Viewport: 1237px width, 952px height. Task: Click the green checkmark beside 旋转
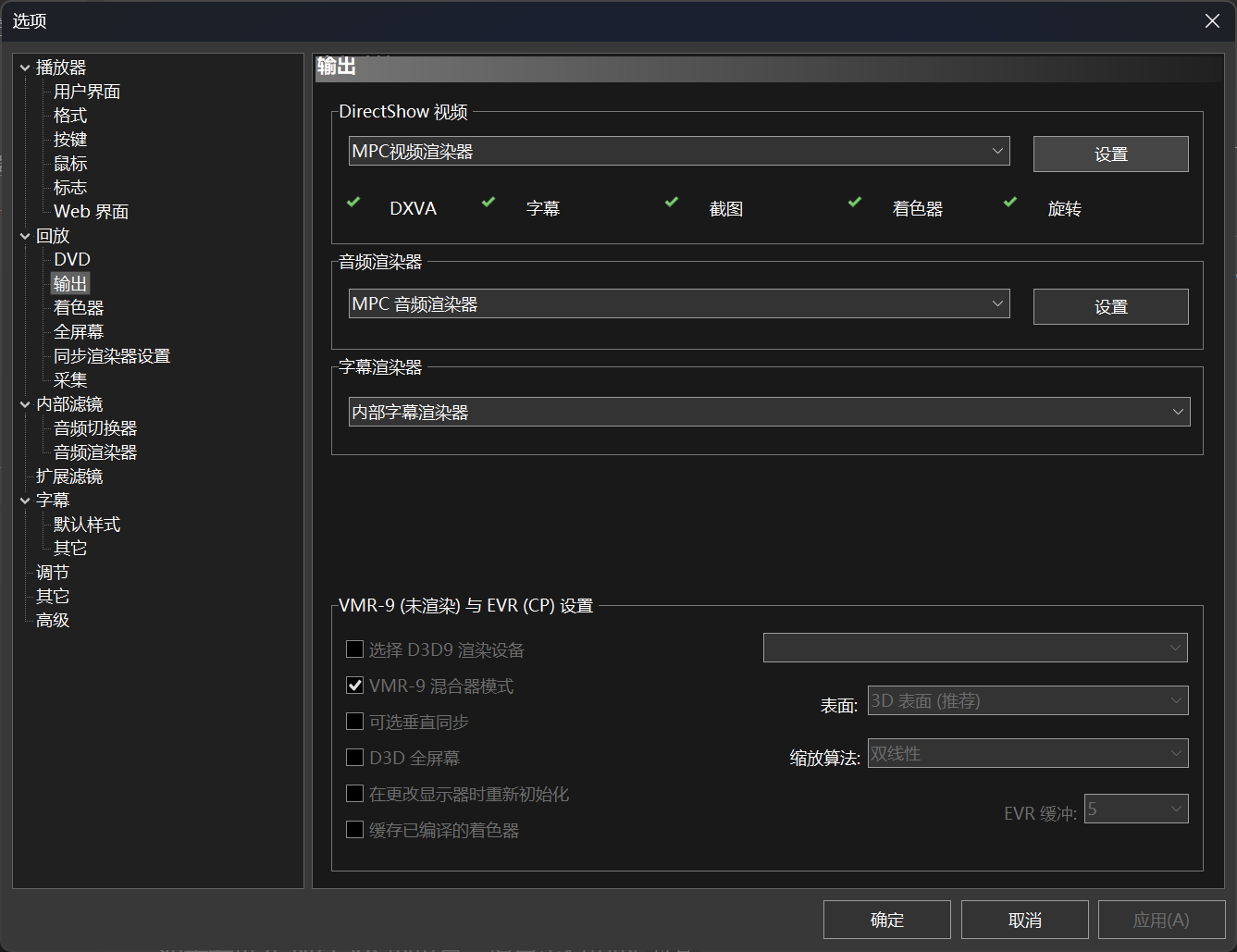click(x=1010, y=203)
